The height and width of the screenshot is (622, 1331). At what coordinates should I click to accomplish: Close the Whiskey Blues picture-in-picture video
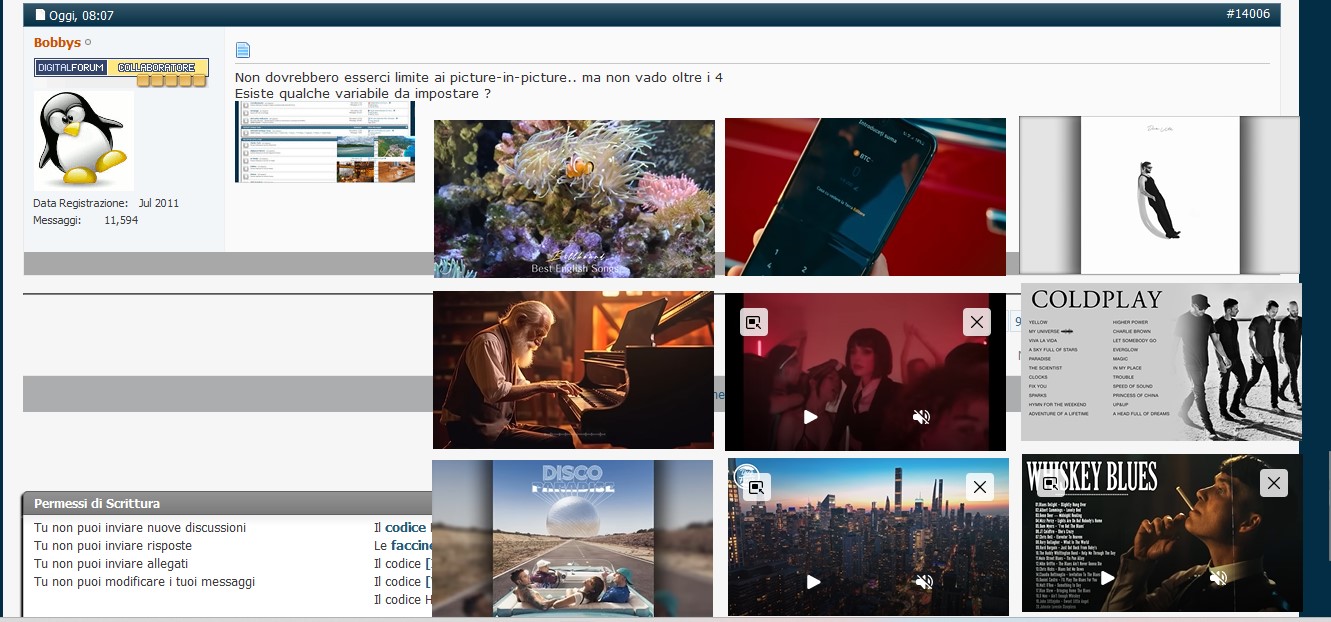pyautogui.click(x=1273, y=484)
